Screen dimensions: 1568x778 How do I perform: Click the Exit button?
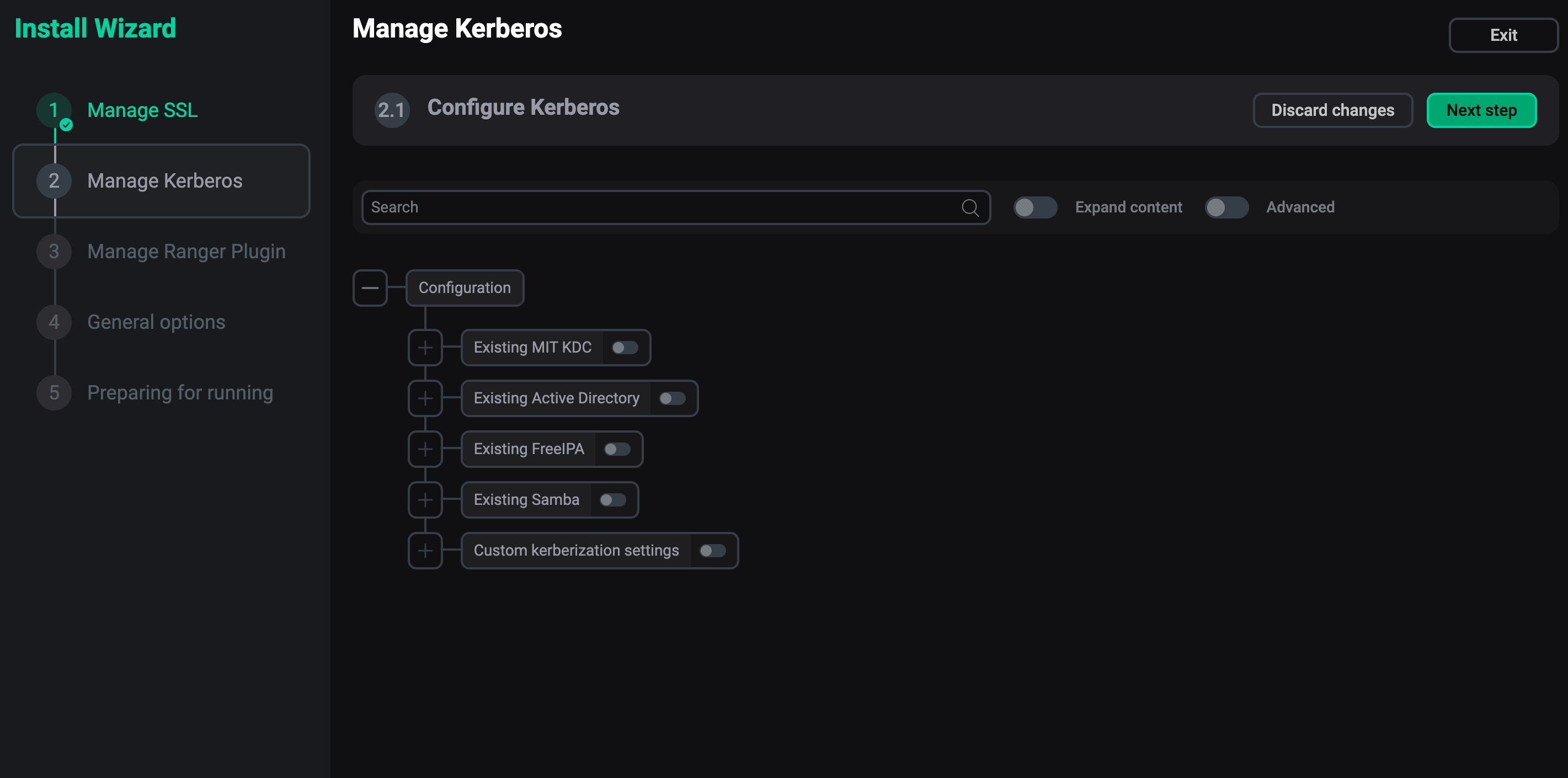[x=1503, y=35]
